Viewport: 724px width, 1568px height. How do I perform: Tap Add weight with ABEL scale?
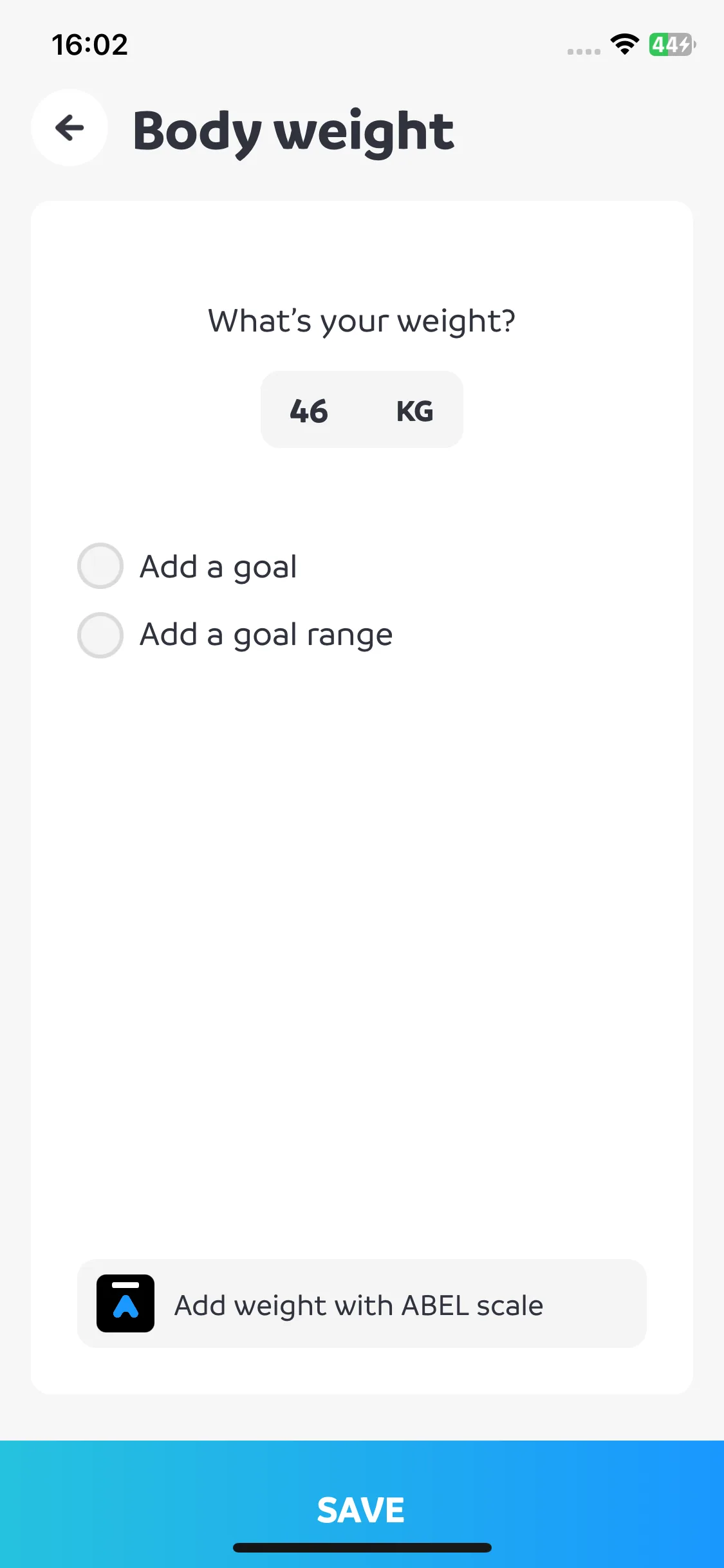click(362, 1303)
